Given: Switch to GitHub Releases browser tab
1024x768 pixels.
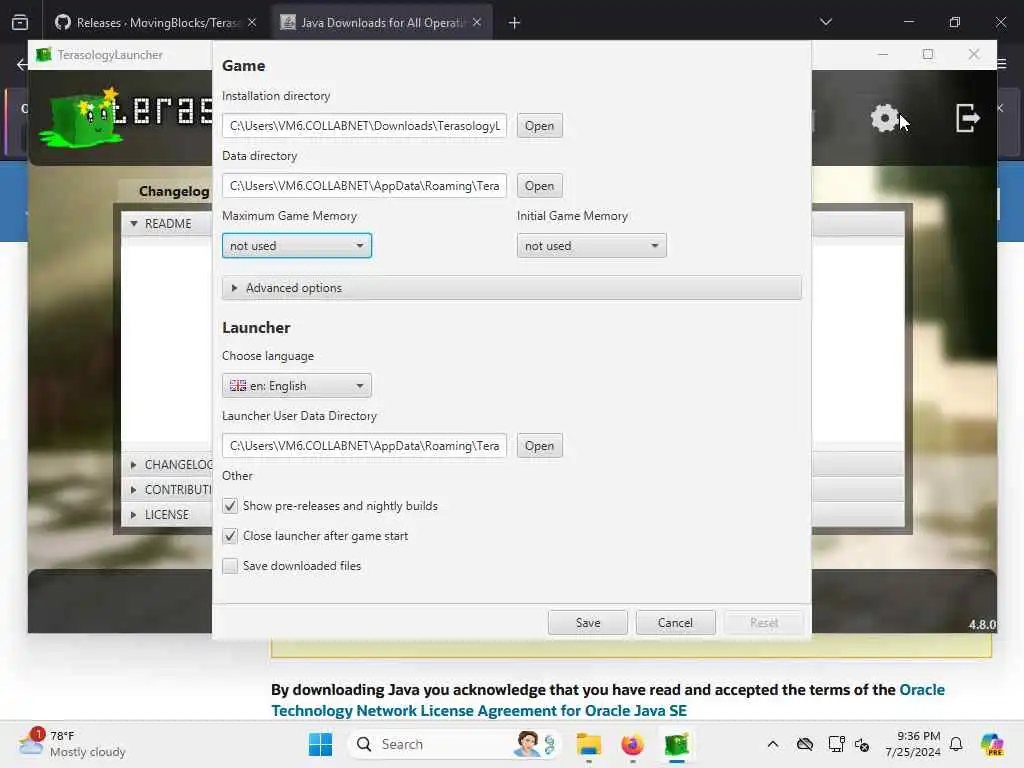Looking at the screenshot, I should pyautogui.click(x=157, y=23).
